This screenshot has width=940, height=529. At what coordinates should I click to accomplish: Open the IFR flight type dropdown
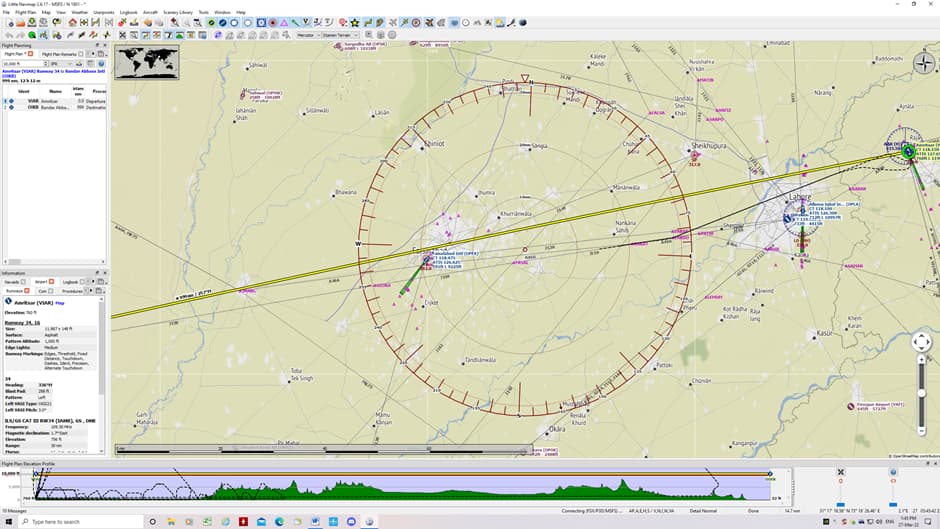click(62, 64)
